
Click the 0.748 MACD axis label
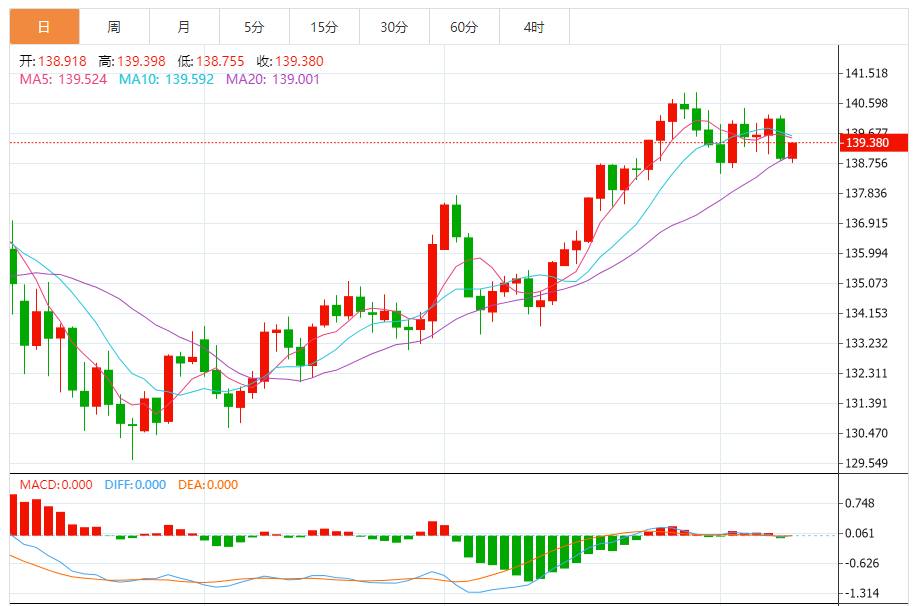point(859,503)
